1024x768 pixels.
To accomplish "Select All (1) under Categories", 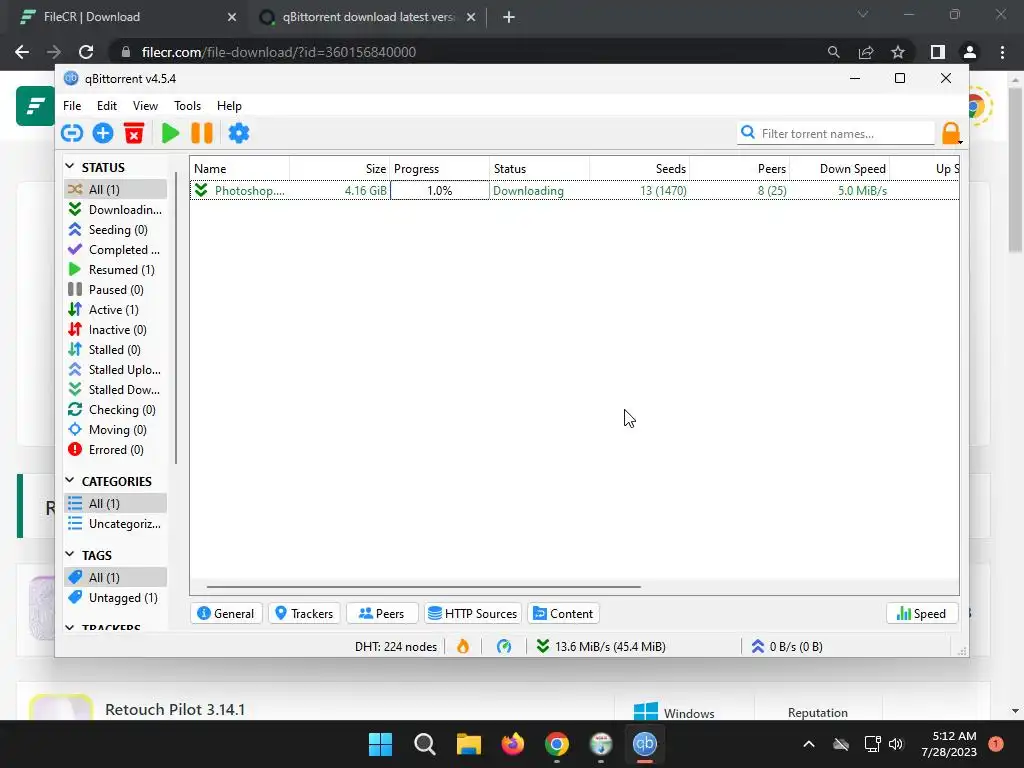I will tap(116, 504).
